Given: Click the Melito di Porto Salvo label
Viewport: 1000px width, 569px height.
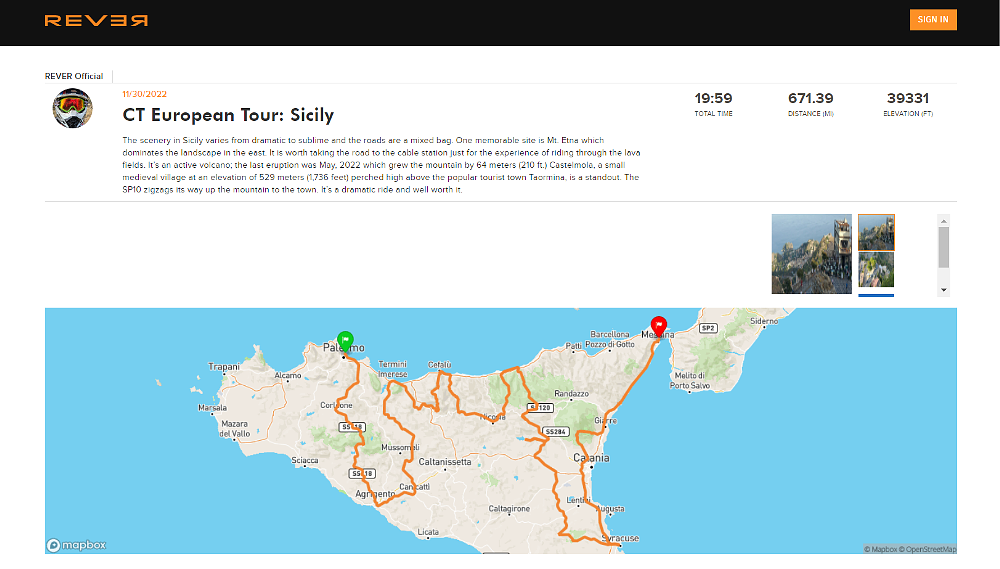Looking at the screenshot, I should coord(689,380).
